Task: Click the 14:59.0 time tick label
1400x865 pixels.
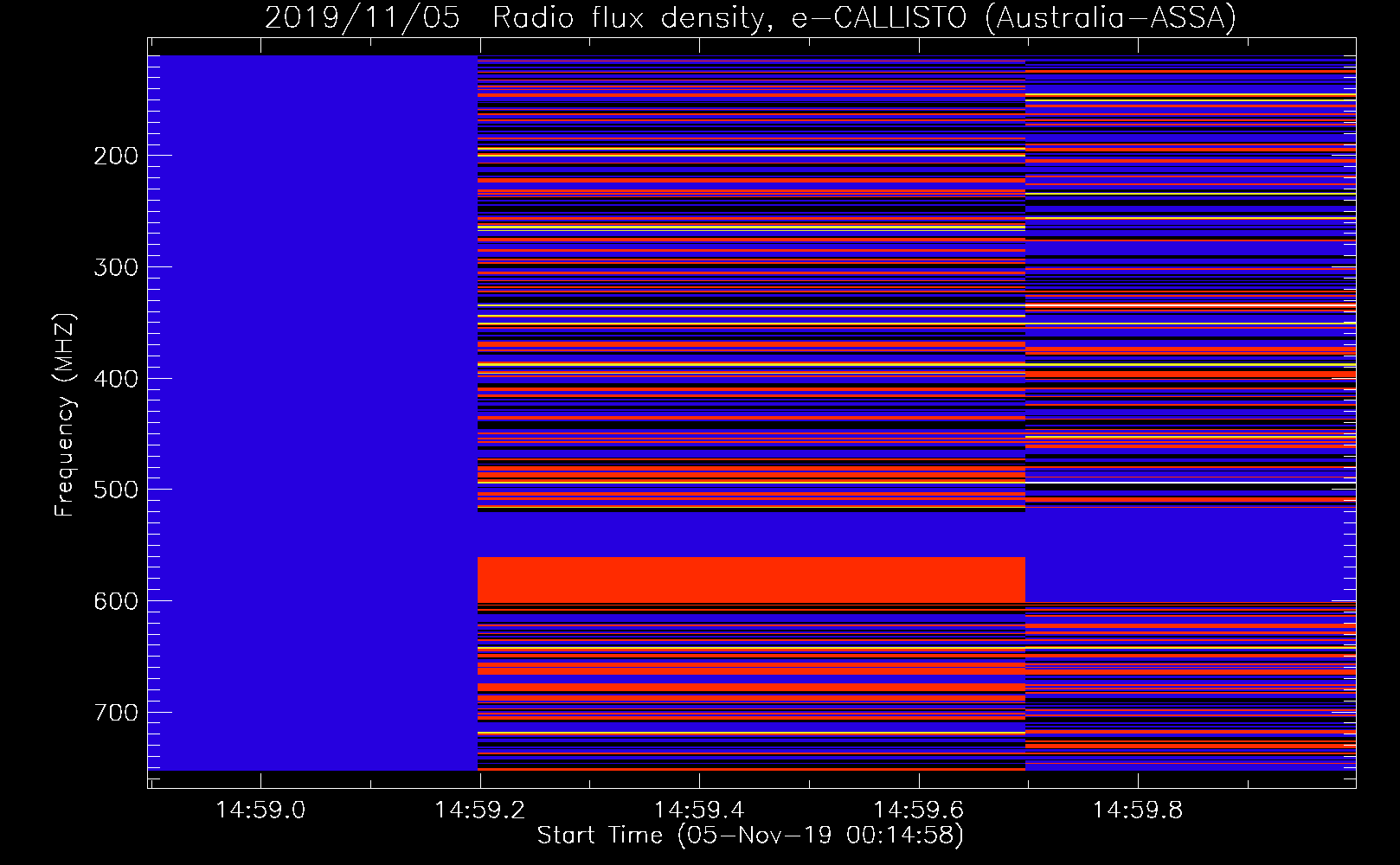Action: point(260,811)
